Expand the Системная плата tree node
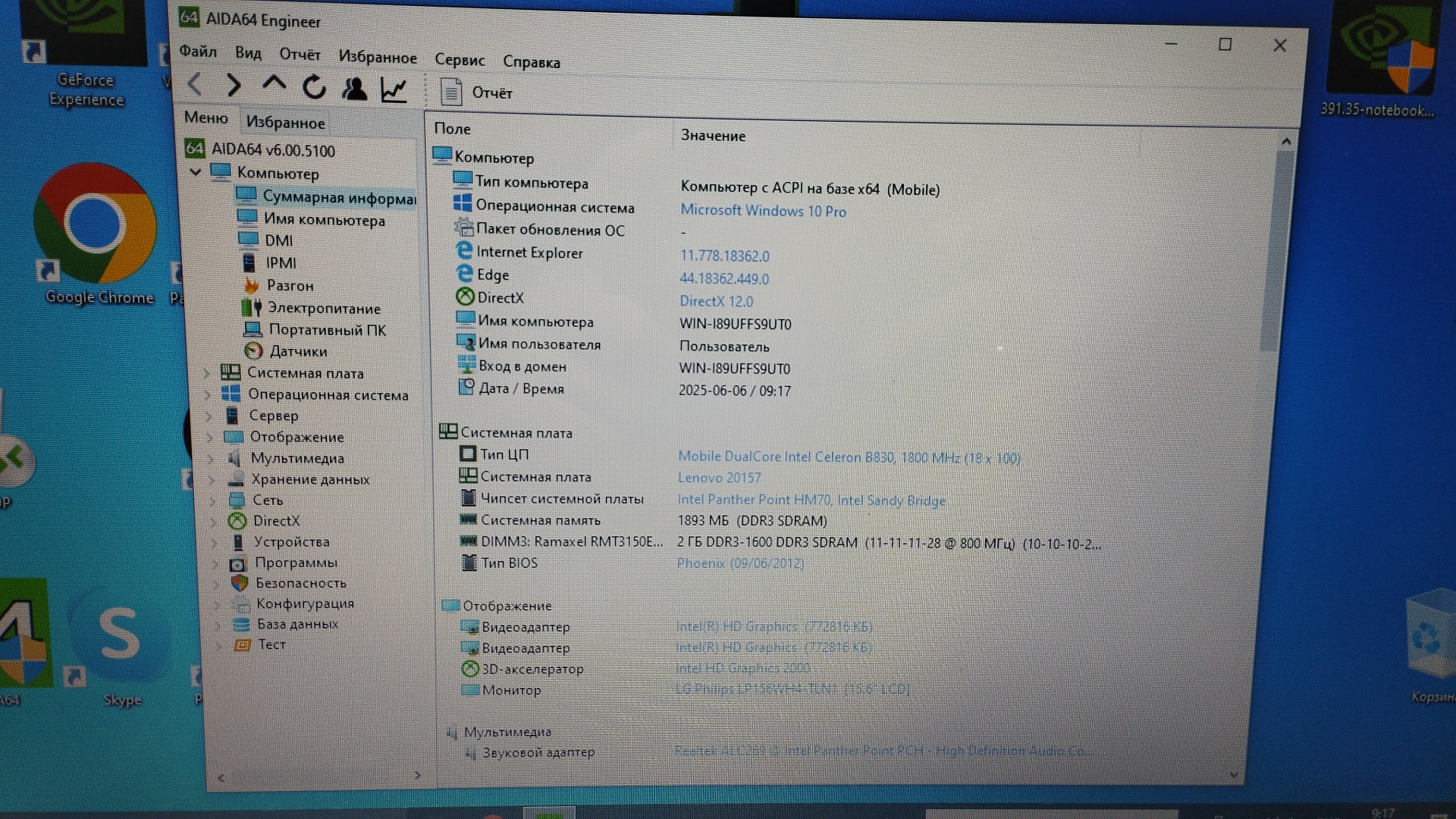This screenshot has height=819, width=1456. click(207, 373)
